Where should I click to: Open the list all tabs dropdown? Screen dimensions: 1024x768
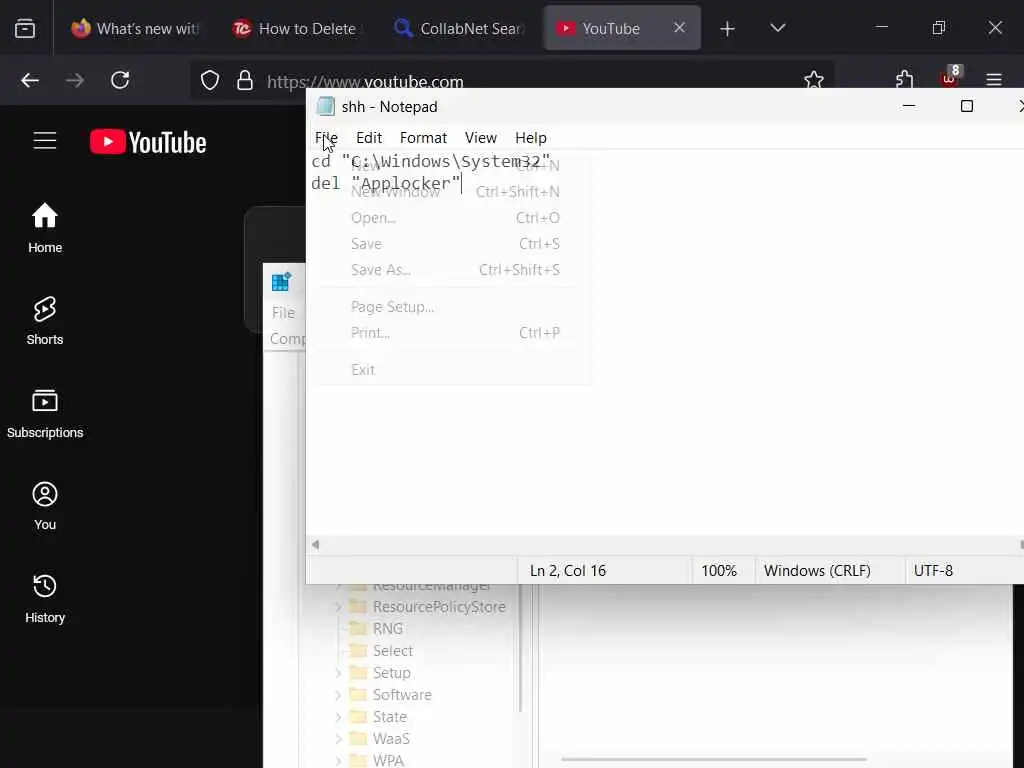click(777, 28)
